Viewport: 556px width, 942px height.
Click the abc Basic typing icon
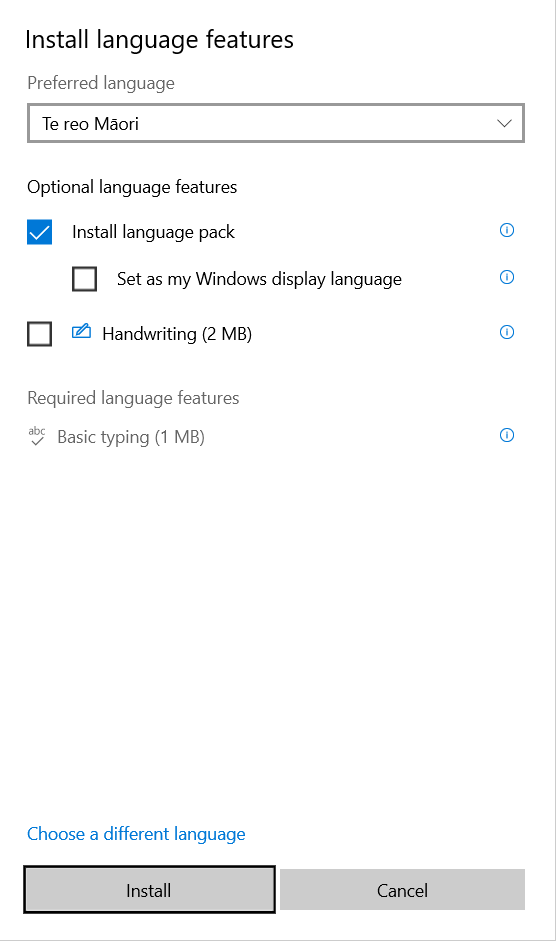tap(37, 436)
